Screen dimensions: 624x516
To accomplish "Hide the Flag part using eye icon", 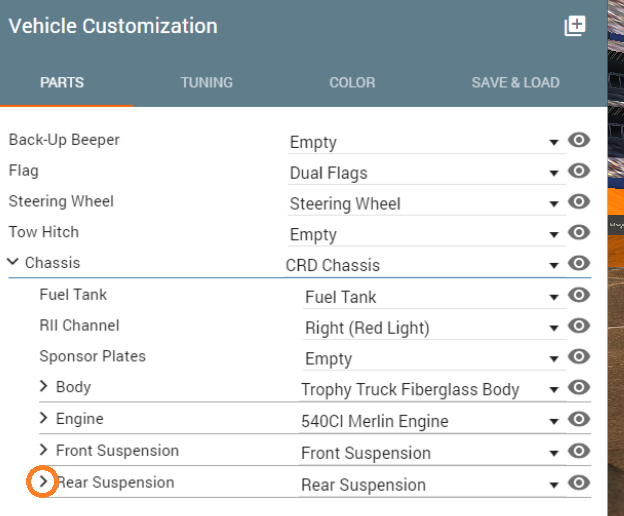I will coord(579,171).
